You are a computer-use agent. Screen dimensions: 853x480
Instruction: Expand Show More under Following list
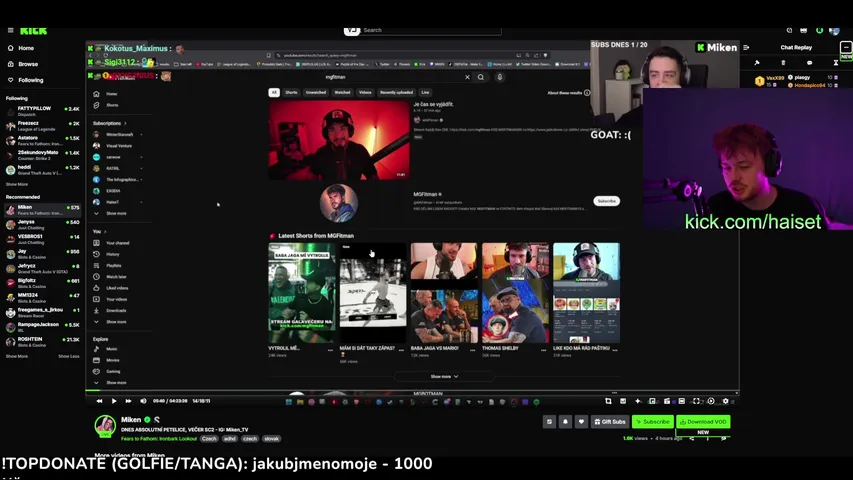(17, 184)
